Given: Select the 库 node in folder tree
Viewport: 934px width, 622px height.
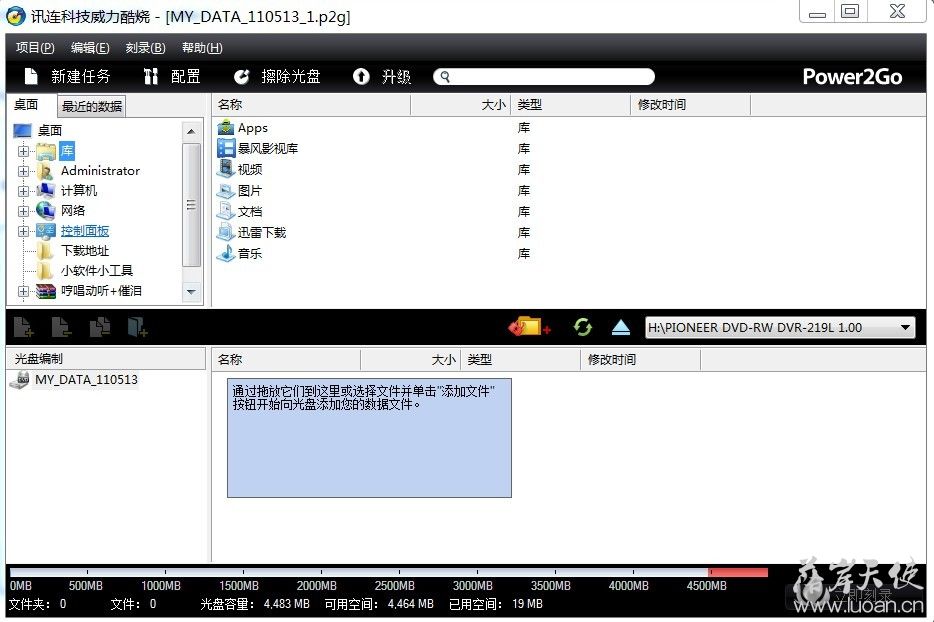Looking at the screenshot, I should pos(67,151).
